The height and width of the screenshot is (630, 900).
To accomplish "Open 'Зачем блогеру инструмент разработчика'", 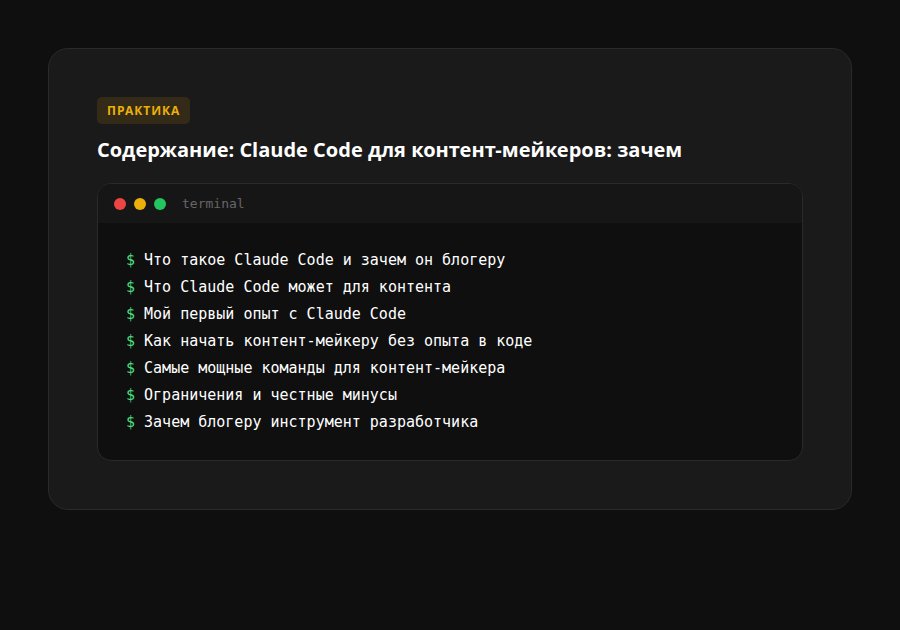I will point(312,421).
